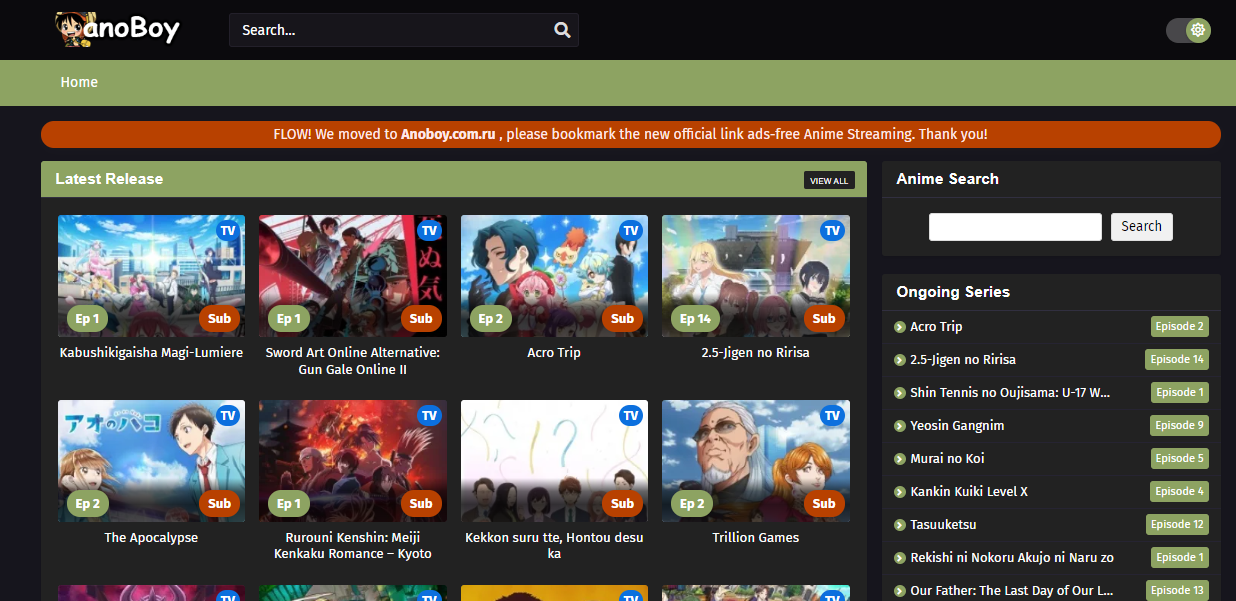1236x601 pixels.
Task: Click Ep 2 badge on Acro Trip card
Action: (491, 319)
